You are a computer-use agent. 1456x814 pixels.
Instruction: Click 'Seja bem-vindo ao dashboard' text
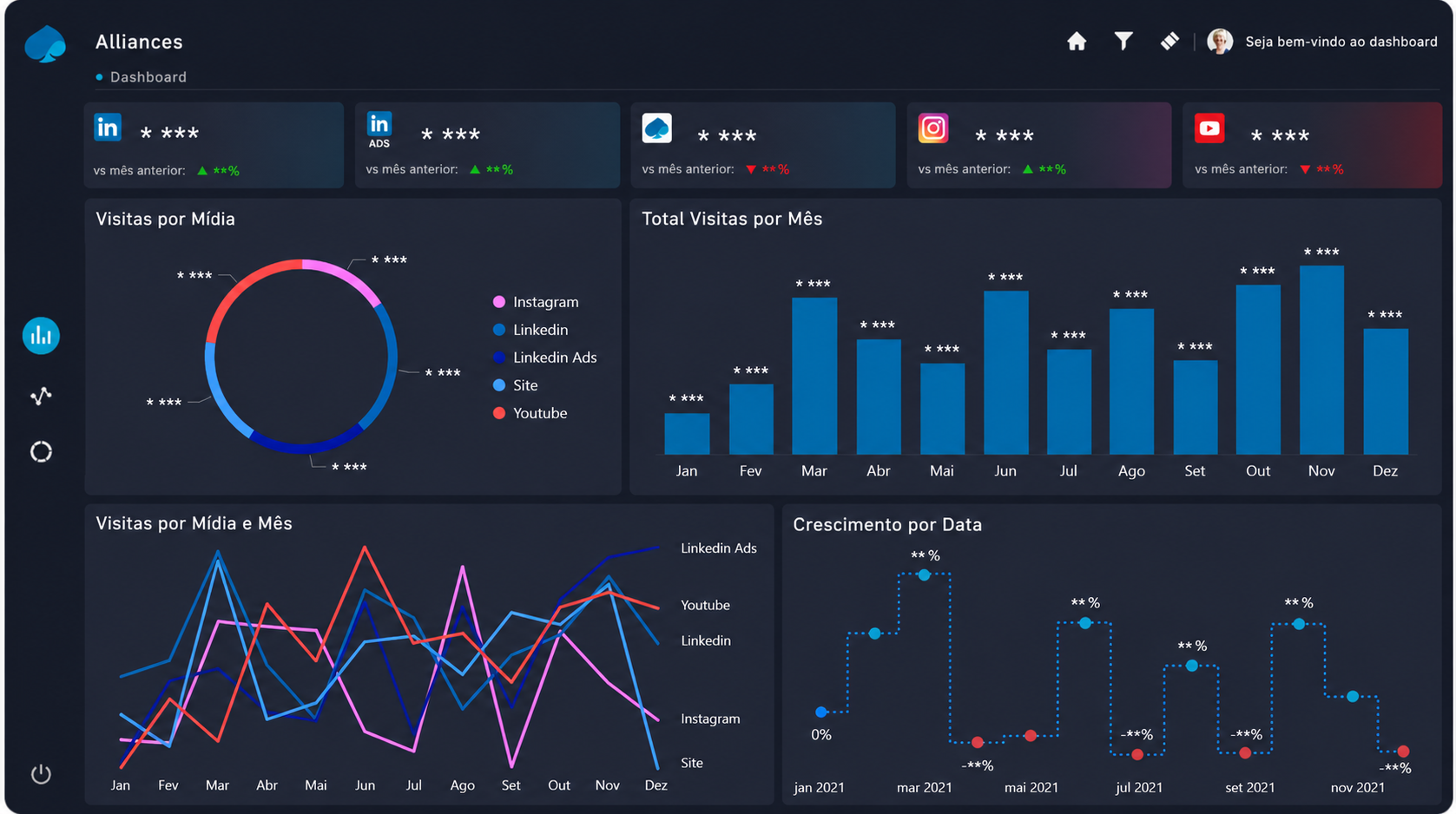point(1341,42)
